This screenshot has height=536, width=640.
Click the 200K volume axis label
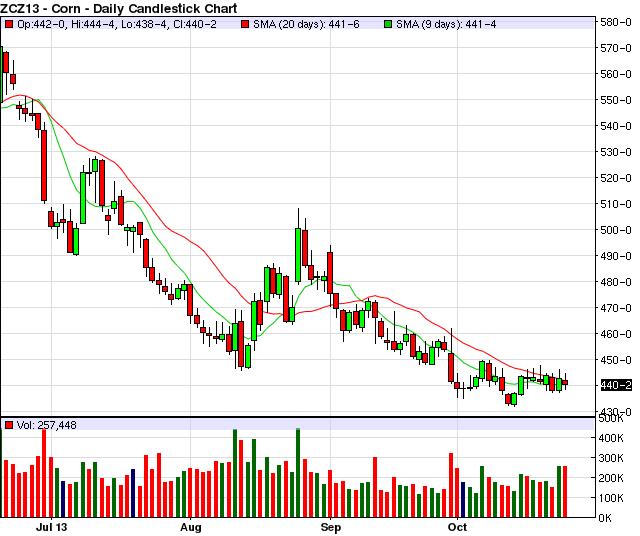pyautogui.click(x=611, y=478)
